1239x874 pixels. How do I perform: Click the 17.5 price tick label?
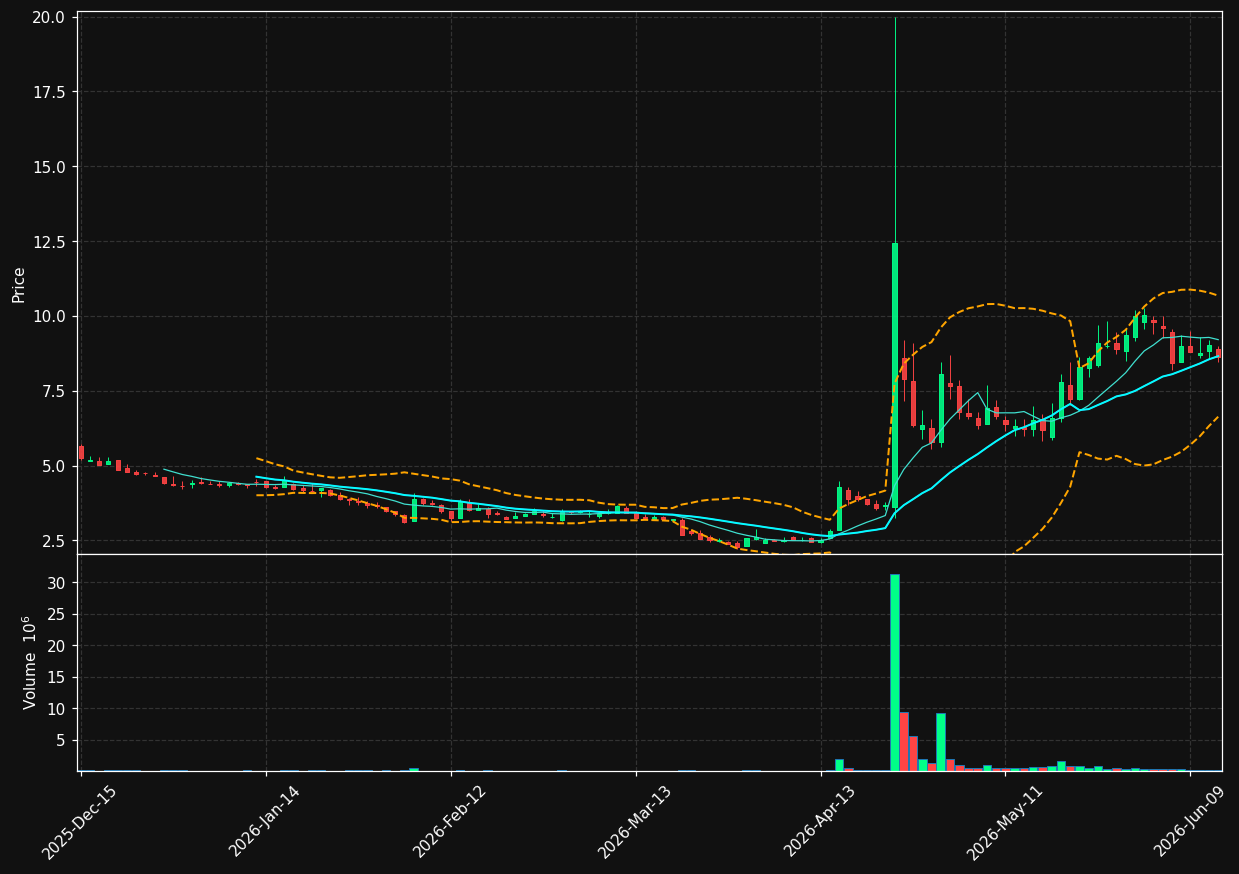[50, 92]
